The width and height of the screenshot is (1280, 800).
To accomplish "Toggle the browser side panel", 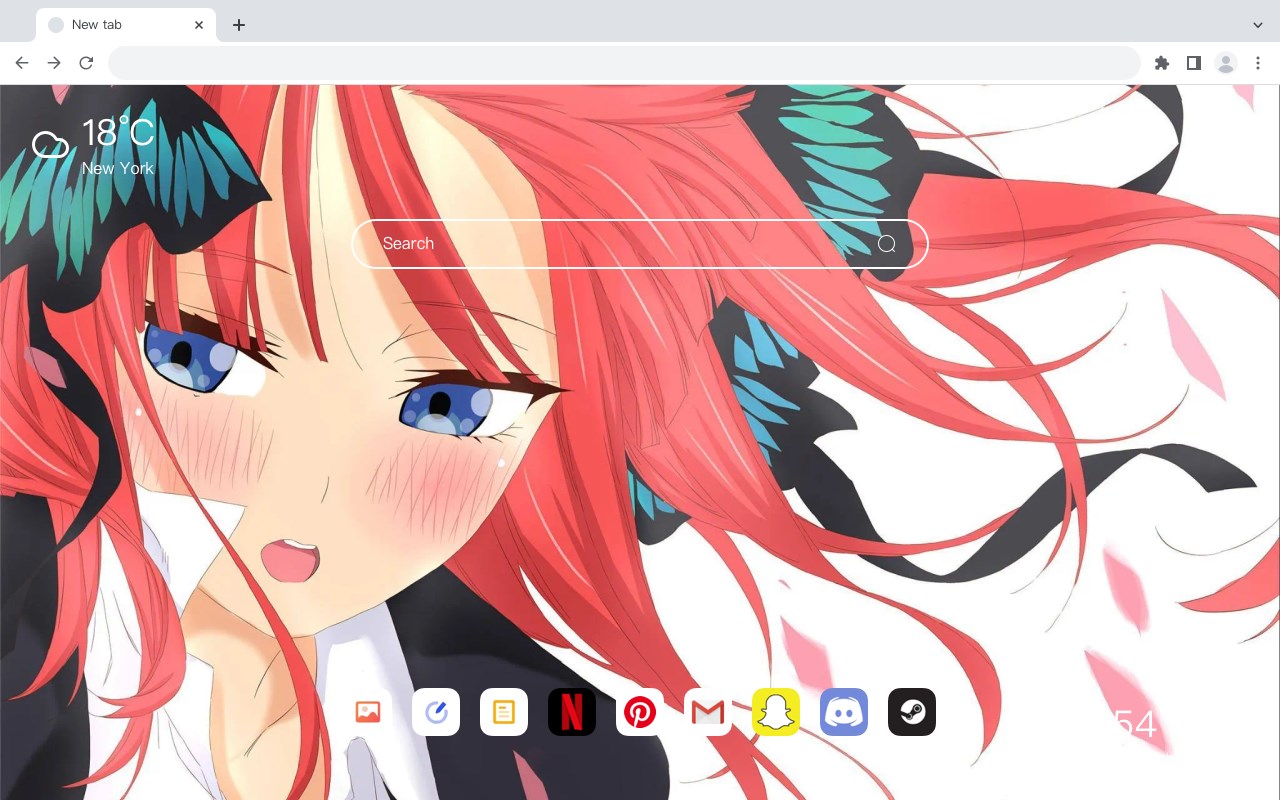I will [x=1193, y=63].
